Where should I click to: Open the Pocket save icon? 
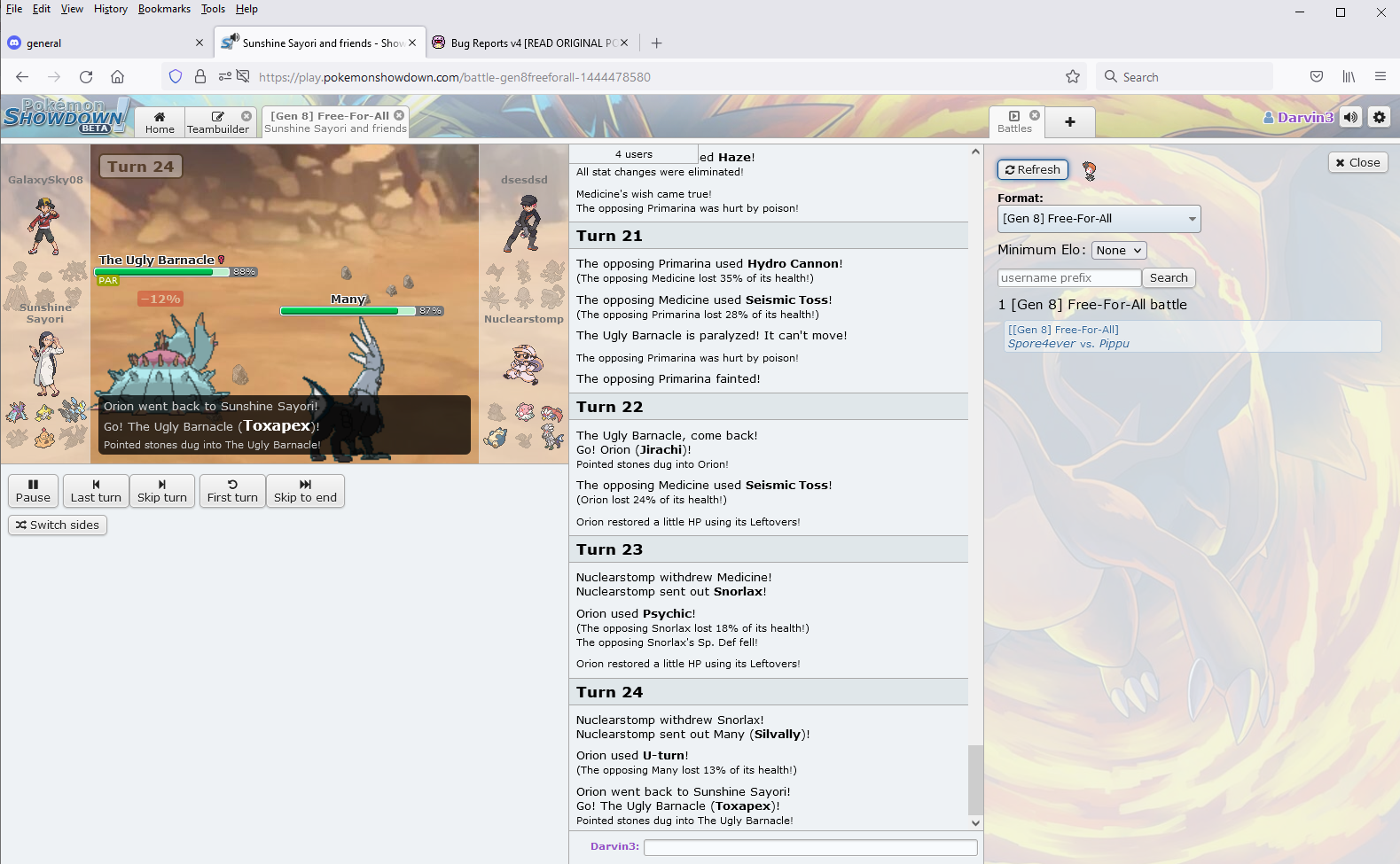(1317, 77)
